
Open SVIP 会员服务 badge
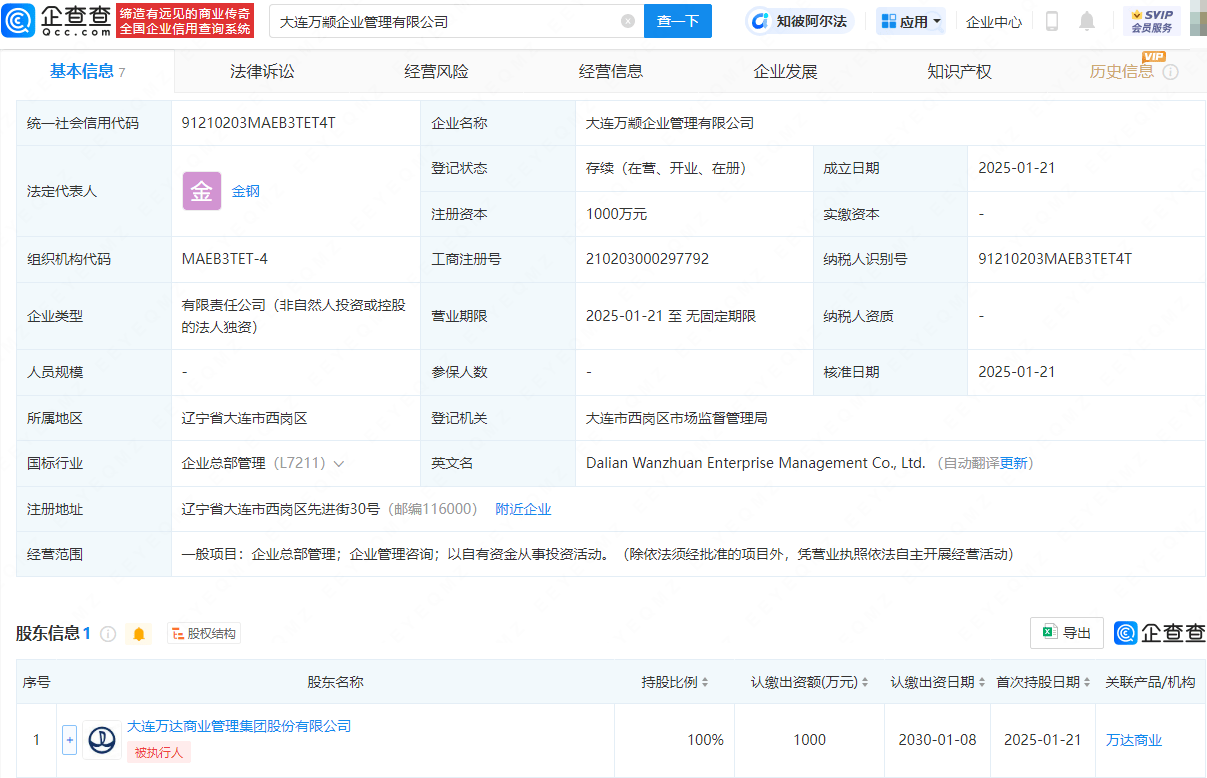(x=1152, y=21)
